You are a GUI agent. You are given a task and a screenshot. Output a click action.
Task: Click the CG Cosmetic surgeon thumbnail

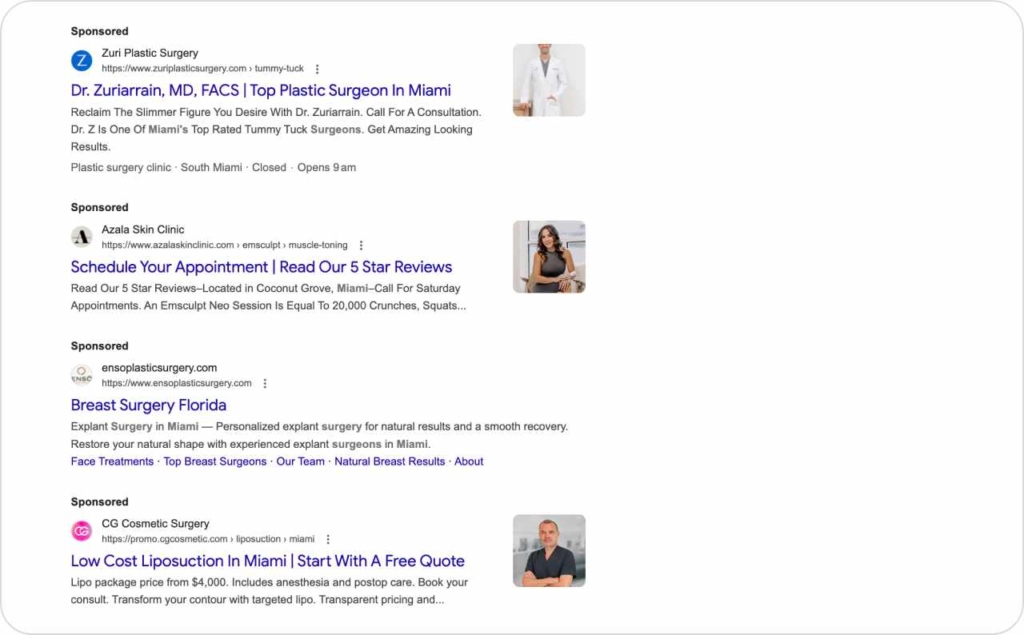(549, 551)
